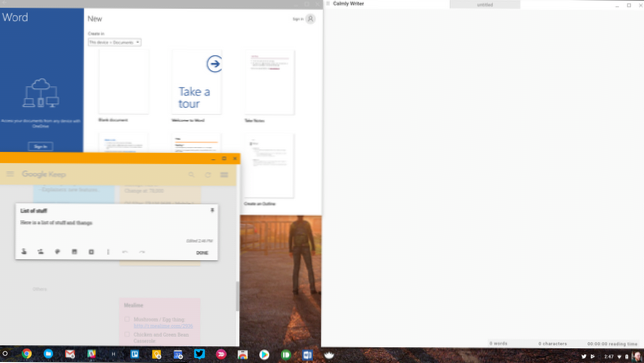Screen dimensions: 644x363
Task: Check the 'Chicken and Green Bean Casserole' checkbox
Action: click(x=127, y=334)
